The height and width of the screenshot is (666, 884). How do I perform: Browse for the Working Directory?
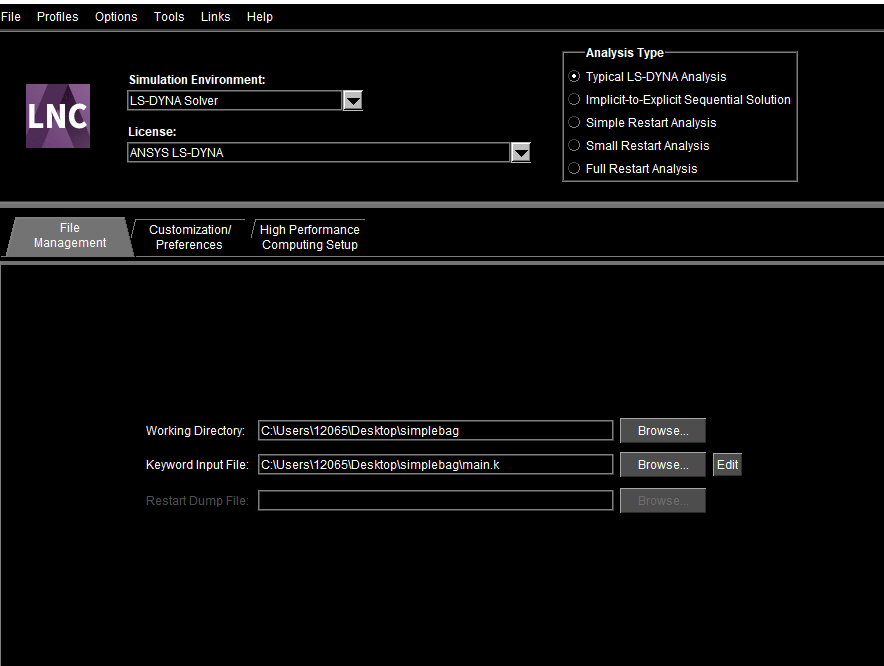(663, 431)
